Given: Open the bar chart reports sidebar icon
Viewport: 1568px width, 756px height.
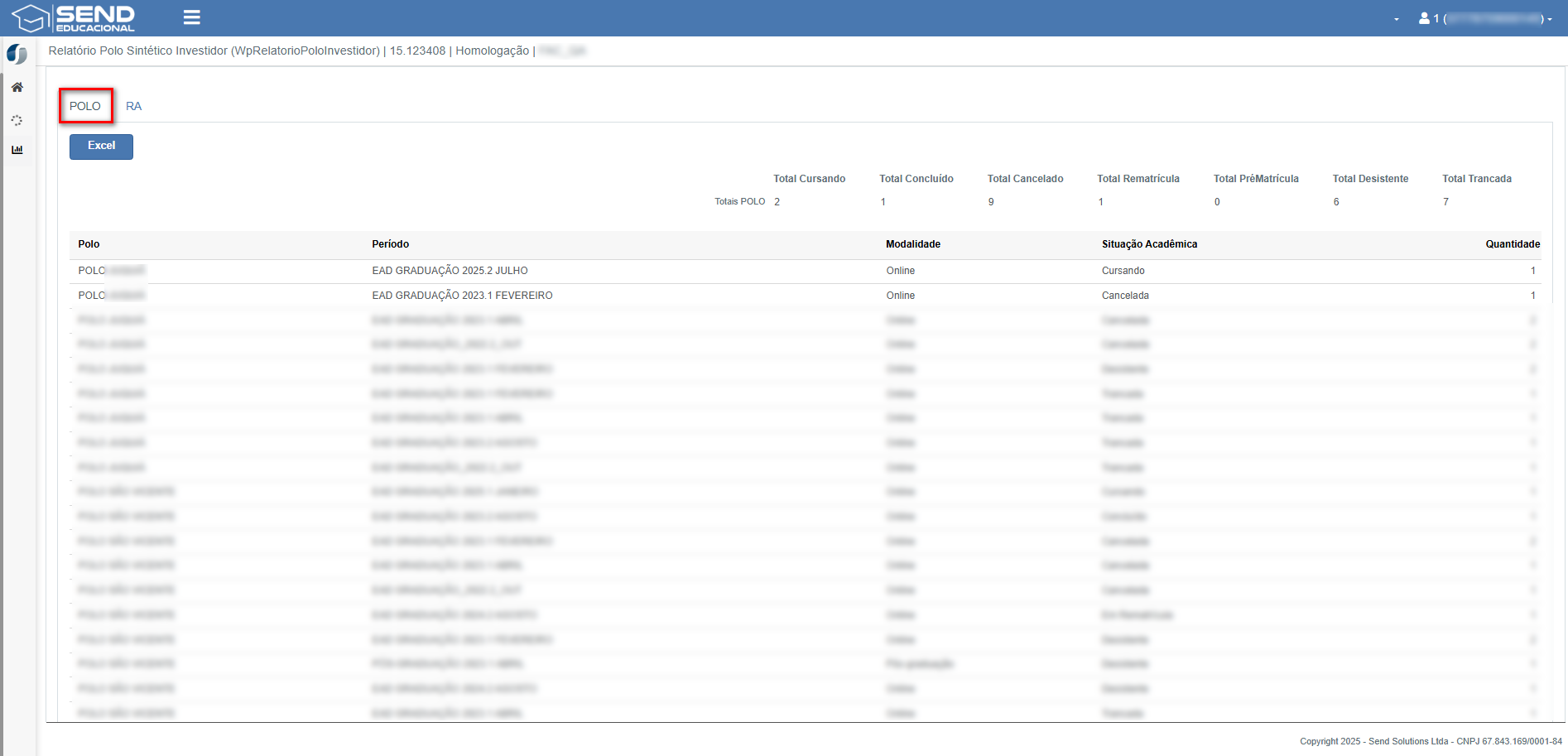Looking at the screenshot, I should click(17, 150).
